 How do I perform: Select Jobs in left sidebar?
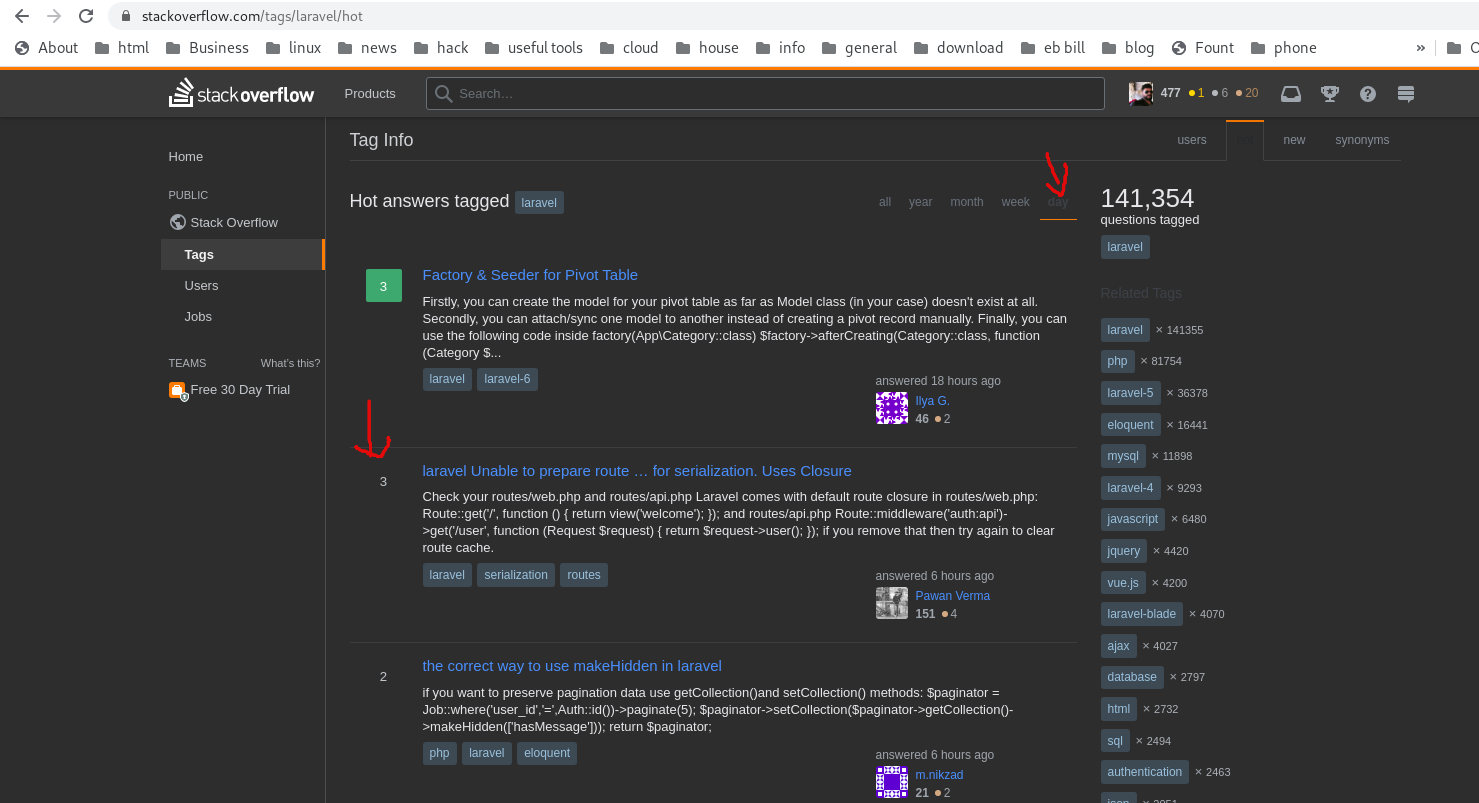pyautogui.click(x=198, y=316)
